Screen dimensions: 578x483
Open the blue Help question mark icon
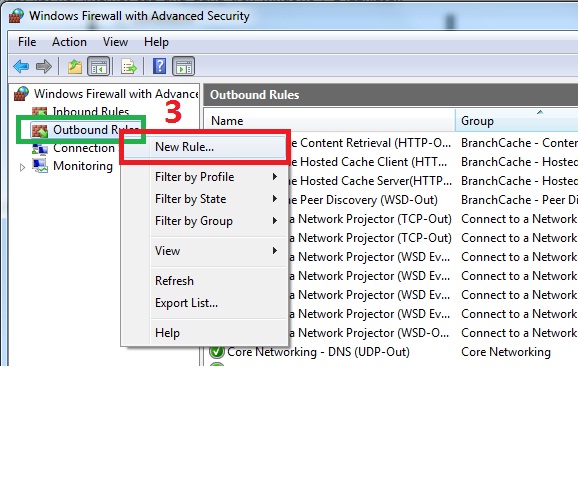coord(159,66)
